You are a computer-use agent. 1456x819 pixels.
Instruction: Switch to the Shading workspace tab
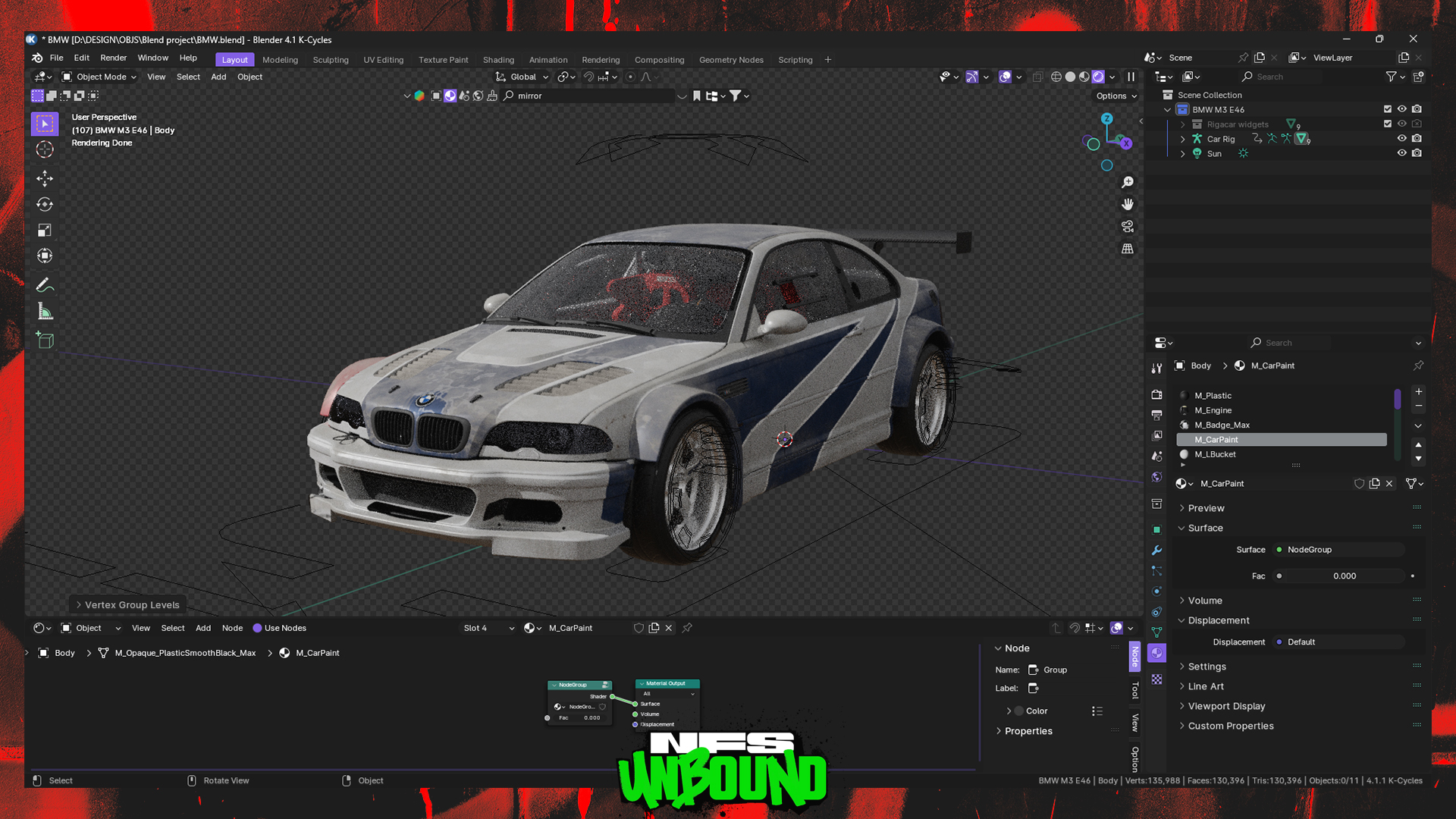pos(498,60)
